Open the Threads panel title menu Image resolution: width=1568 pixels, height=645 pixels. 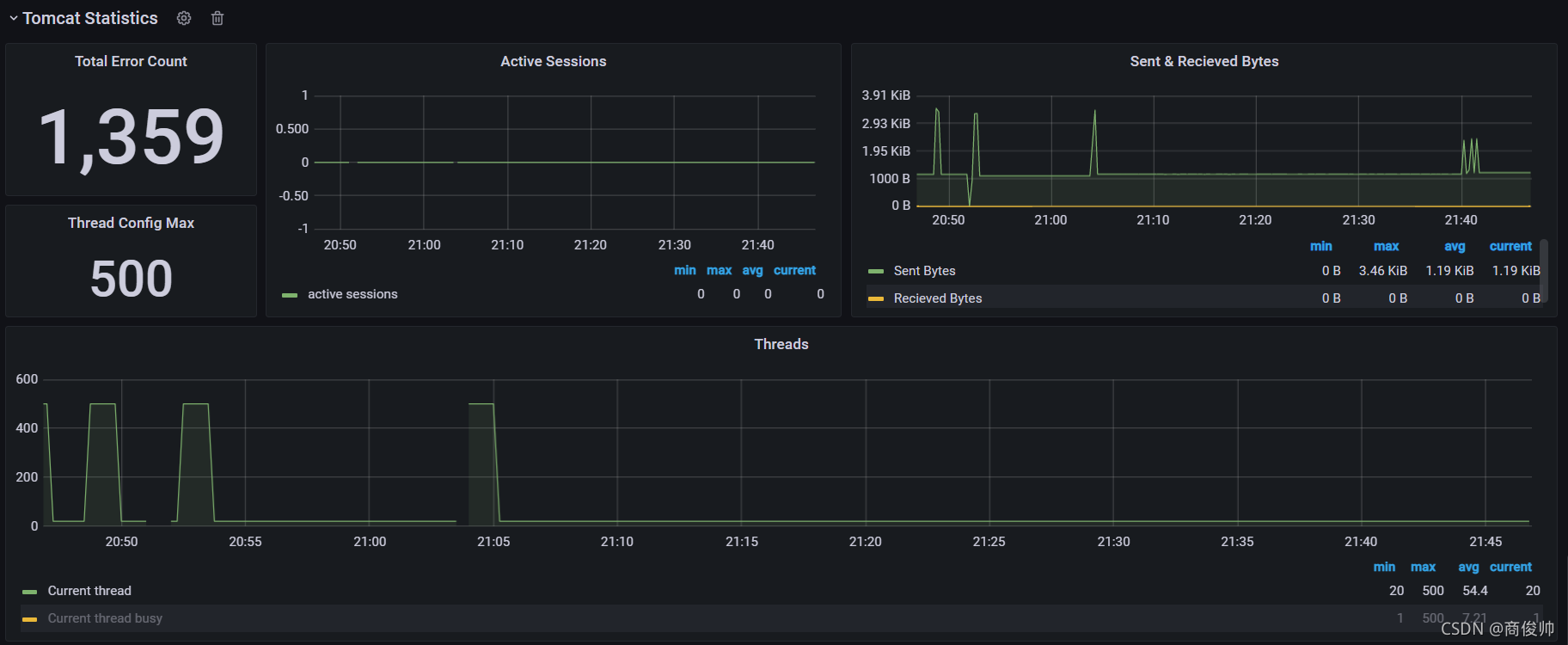click(x=781, y=344)
